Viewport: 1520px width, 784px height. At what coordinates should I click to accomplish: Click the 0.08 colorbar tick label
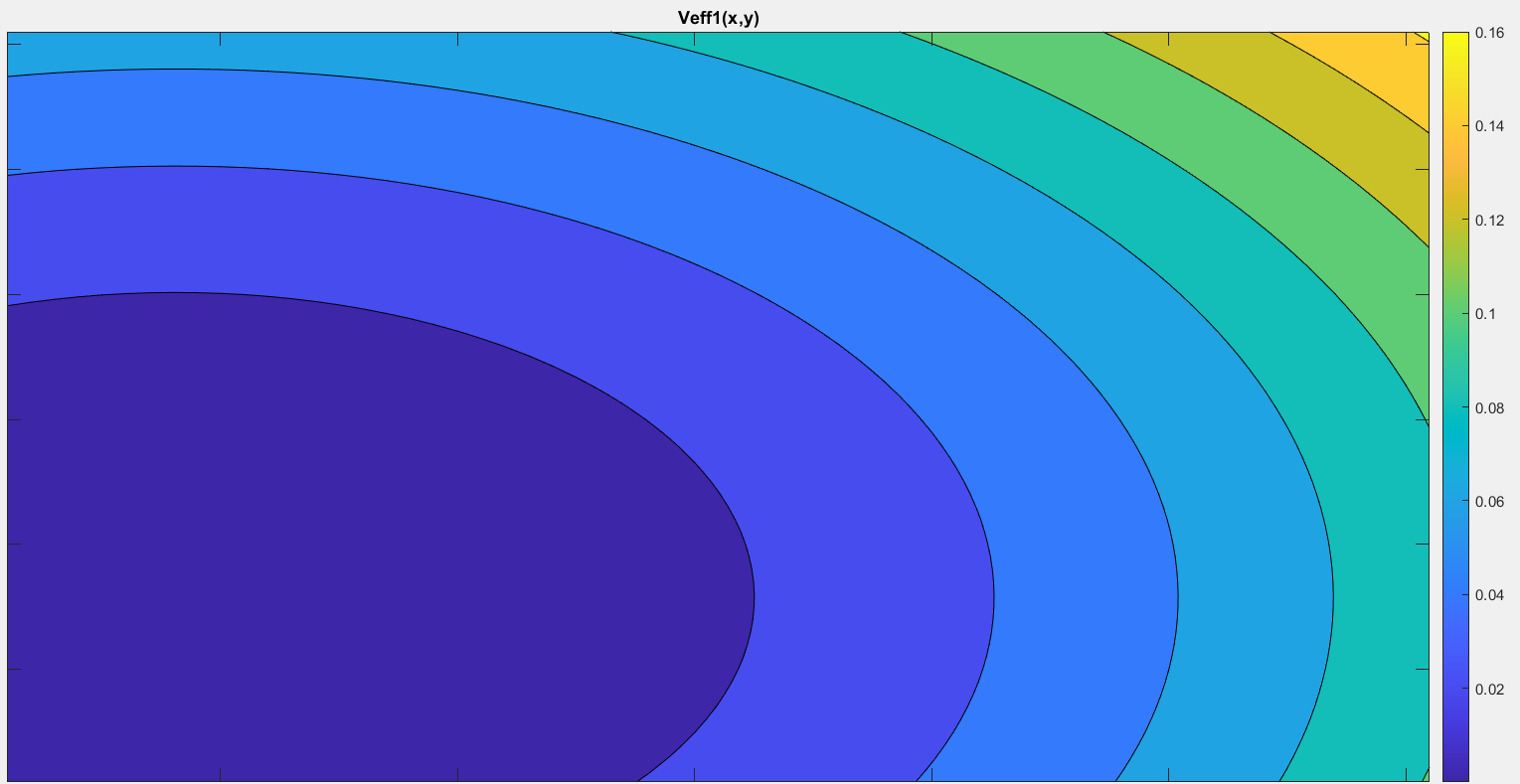(x=1488, y=407)
